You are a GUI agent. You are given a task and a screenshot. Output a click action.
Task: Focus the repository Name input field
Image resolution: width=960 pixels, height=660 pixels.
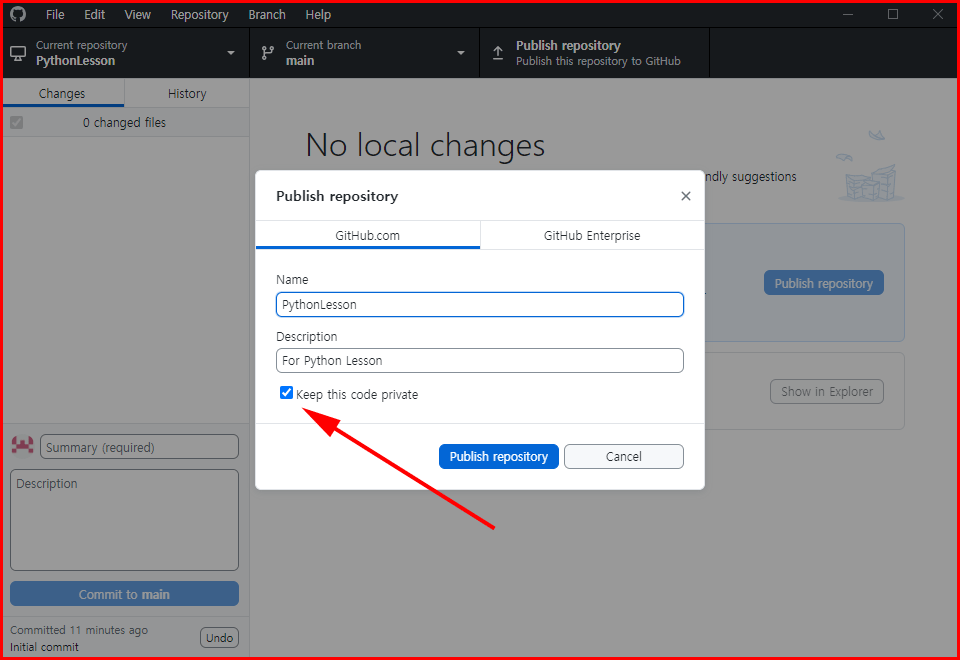(x=479, y=304)
